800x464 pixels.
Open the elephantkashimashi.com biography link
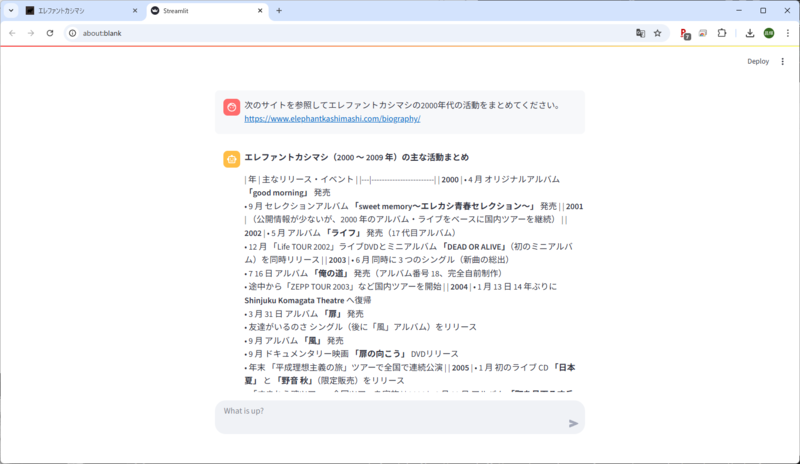click(x=332, y=118)
